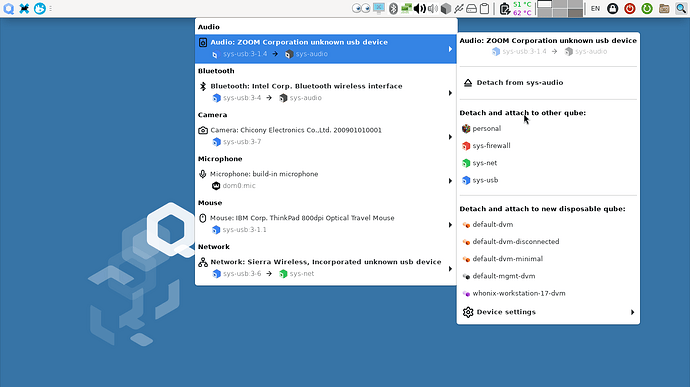Open the file manager folder icon

(x=664, y=8)
